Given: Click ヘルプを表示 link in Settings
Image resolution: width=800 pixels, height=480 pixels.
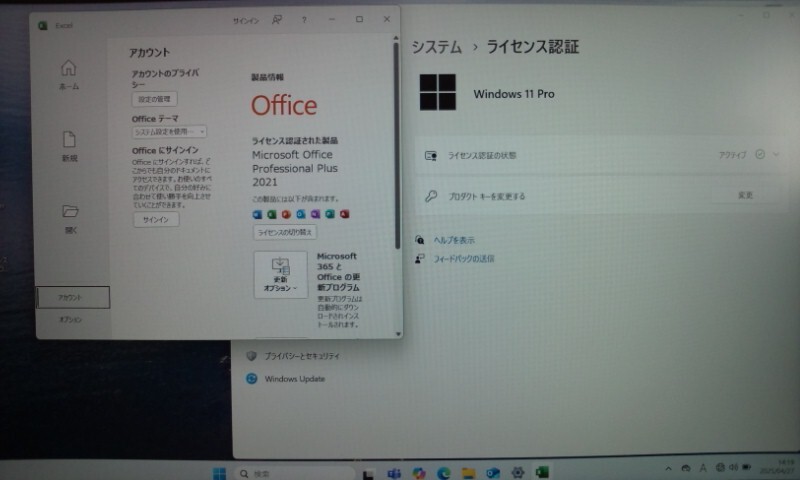Looking at the screenshot, I should (x=454, y=240).
